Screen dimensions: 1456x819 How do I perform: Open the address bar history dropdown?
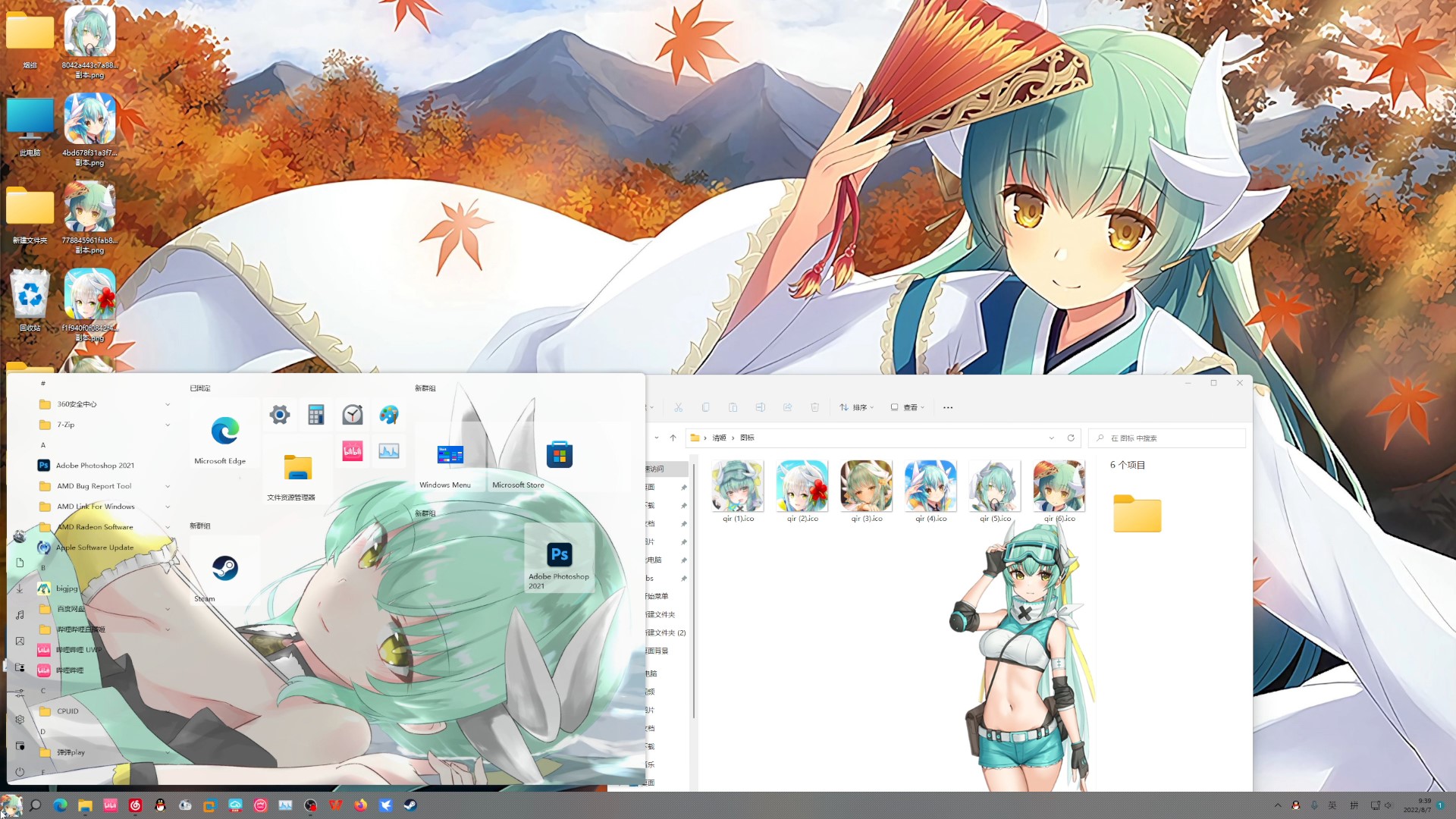[x=1051, y=438]
